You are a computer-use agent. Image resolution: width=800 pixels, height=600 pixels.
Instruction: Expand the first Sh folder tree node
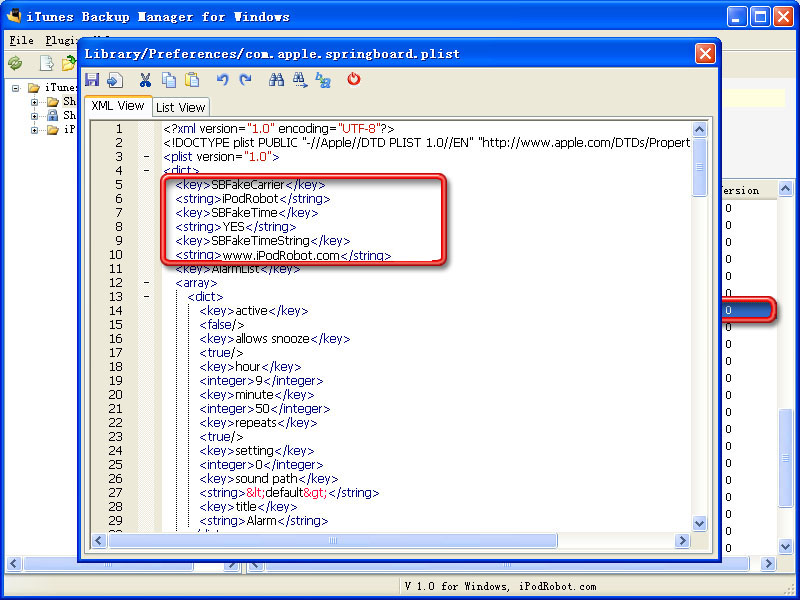pyautogui.click(x=34, y=102)
